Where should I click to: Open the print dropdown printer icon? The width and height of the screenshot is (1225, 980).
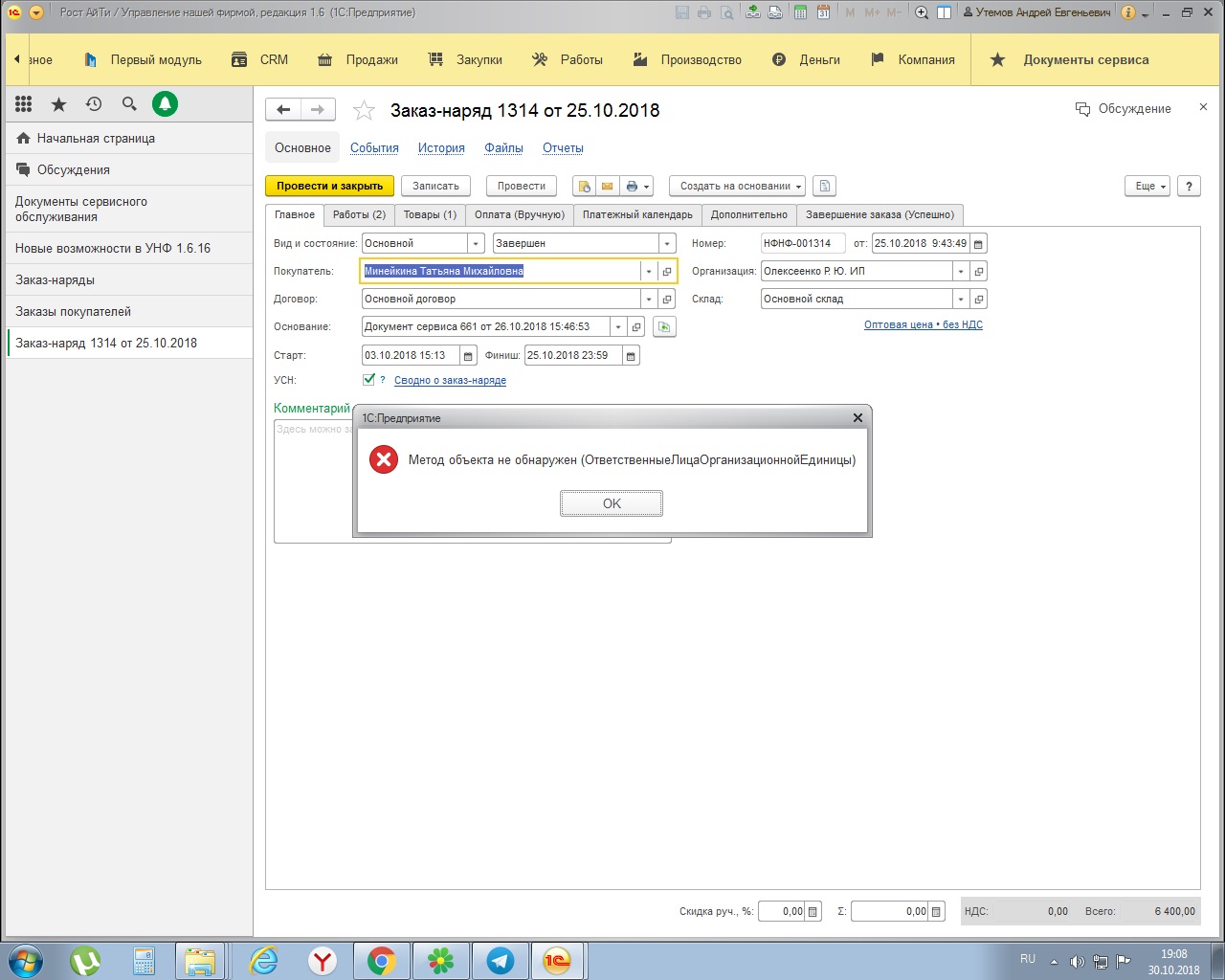pyautogui.click(x=637, y=187)
